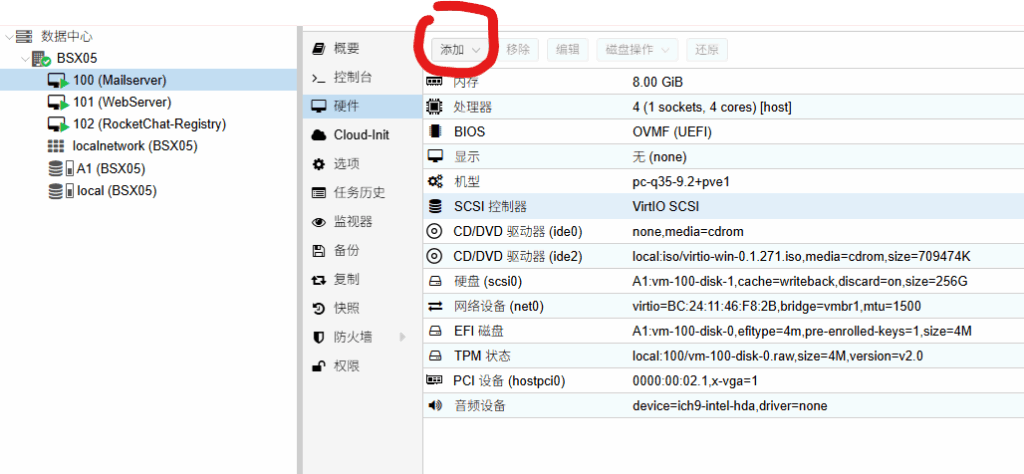Click the processor chip icon beside 处理器
The image size is (1024, 474).
pyautogui.click(x=434, y=107)
